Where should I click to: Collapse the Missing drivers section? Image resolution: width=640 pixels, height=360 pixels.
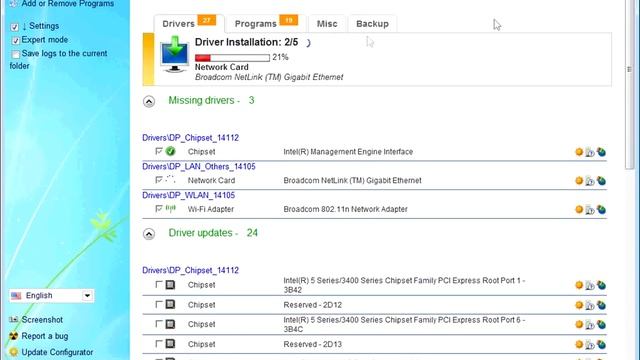149,101
